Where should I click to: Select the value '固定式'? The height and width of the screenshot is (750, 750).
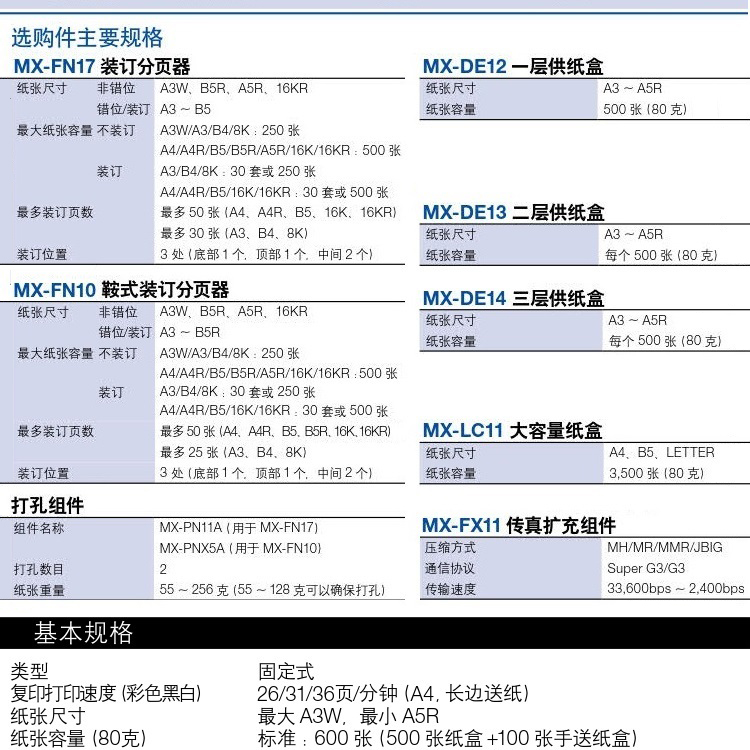(x=286, y=671)
